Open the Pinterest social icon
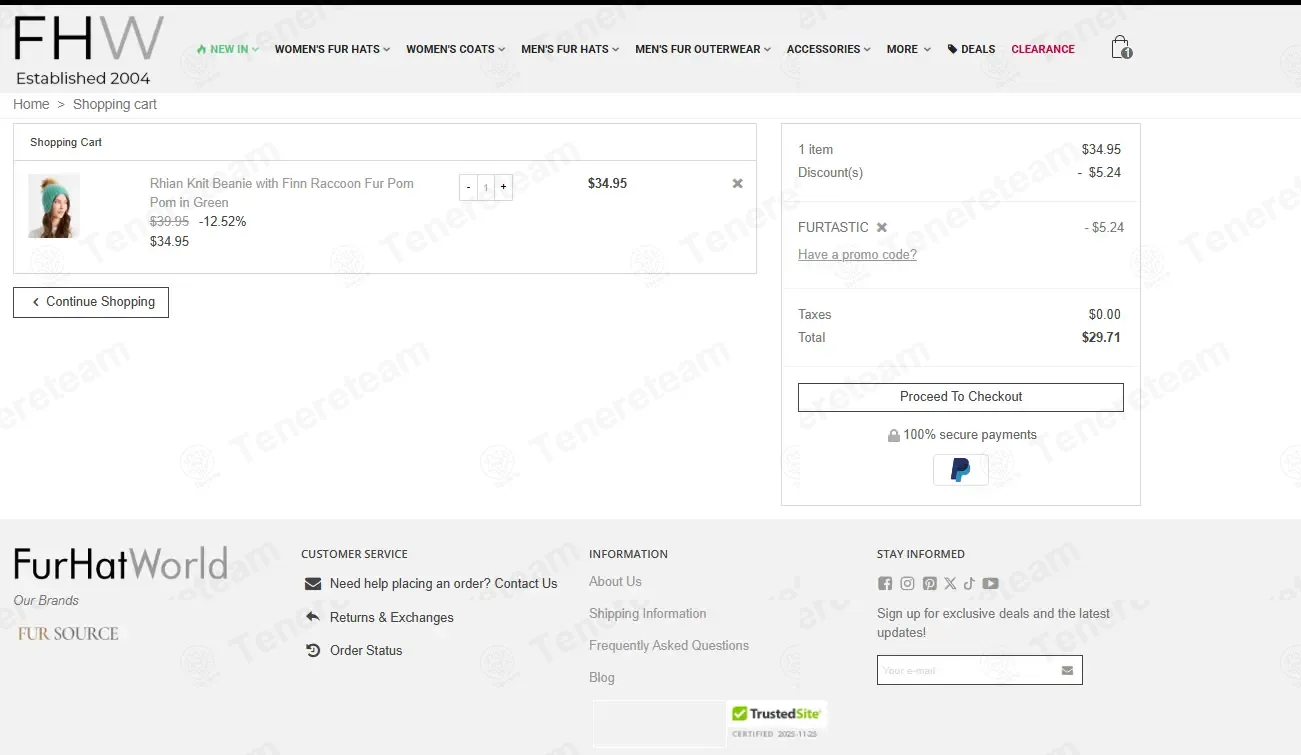This screenshot has height=755, width=1301. [930, 583]
